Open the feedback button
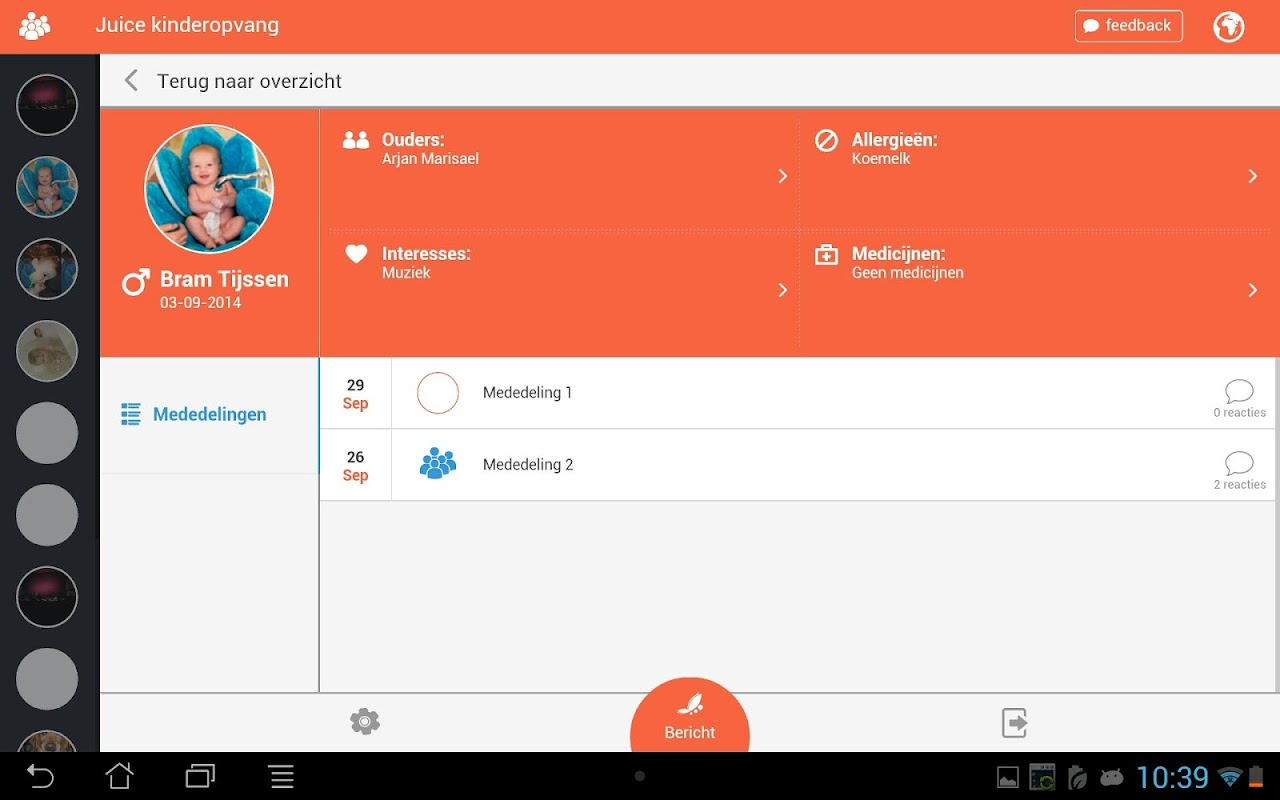 point(1129,26)
